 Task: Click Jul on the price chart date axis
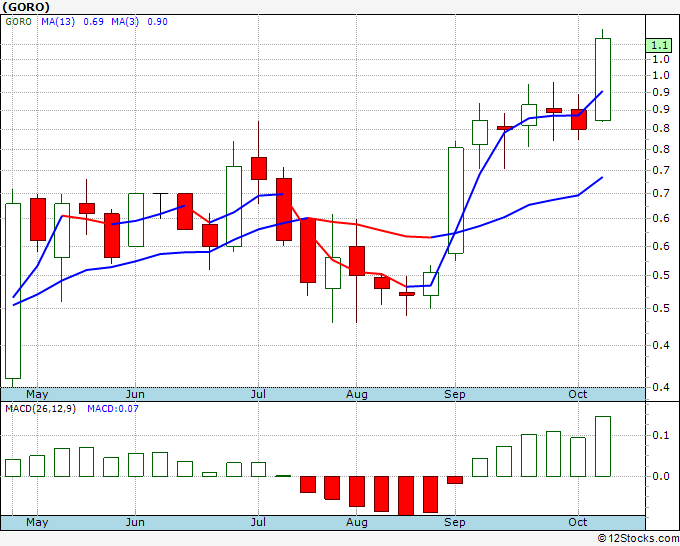258,394
